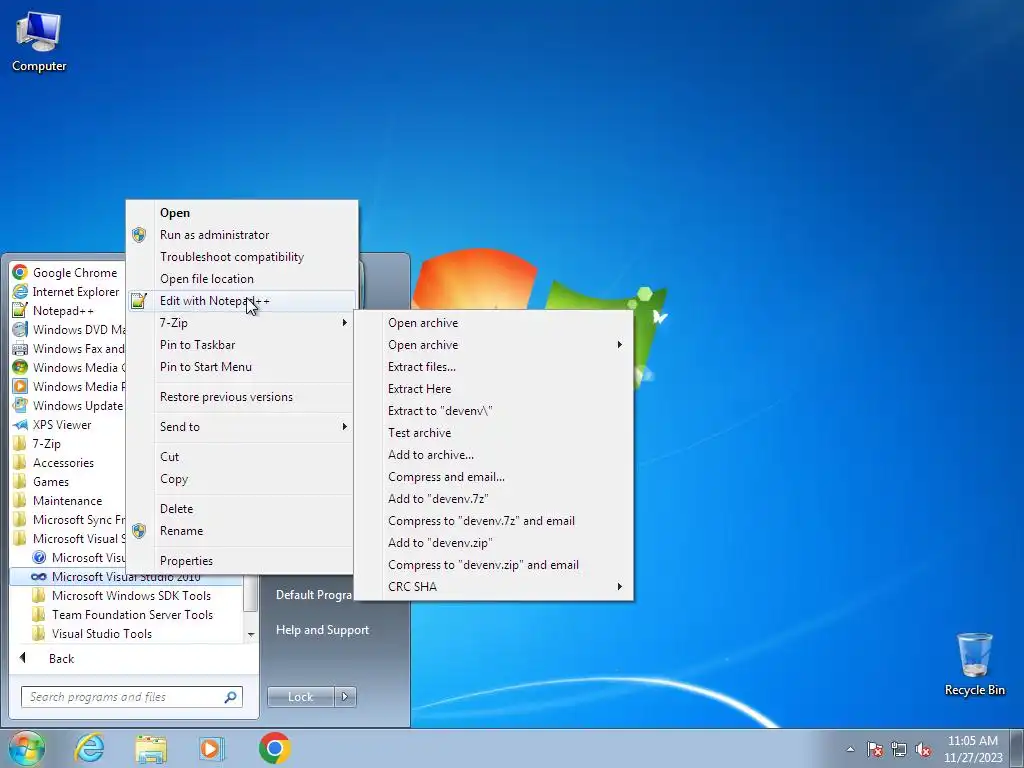Image resolution: width=1024 pixels, height=768 pixels.
Task: Choose Cut in the context menu
Action: point(241,456)
